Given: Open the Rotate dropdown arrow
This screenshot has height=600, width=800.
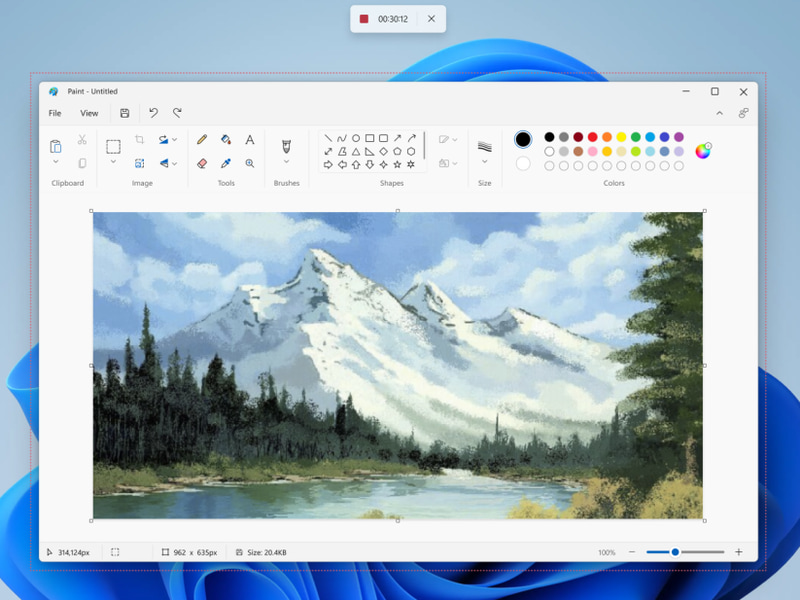Looking at the screenshot, I should tap(174, 139).
